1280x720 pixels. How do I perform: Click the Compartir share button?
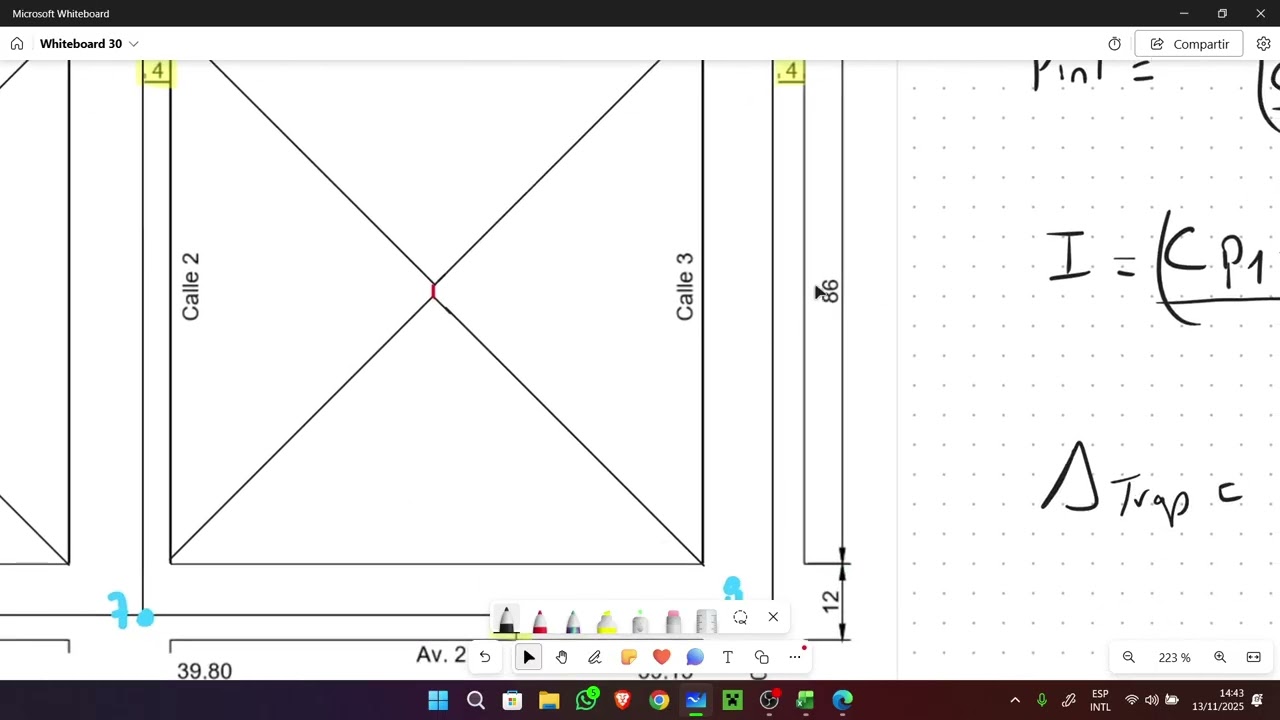[x=1189, y=44]
